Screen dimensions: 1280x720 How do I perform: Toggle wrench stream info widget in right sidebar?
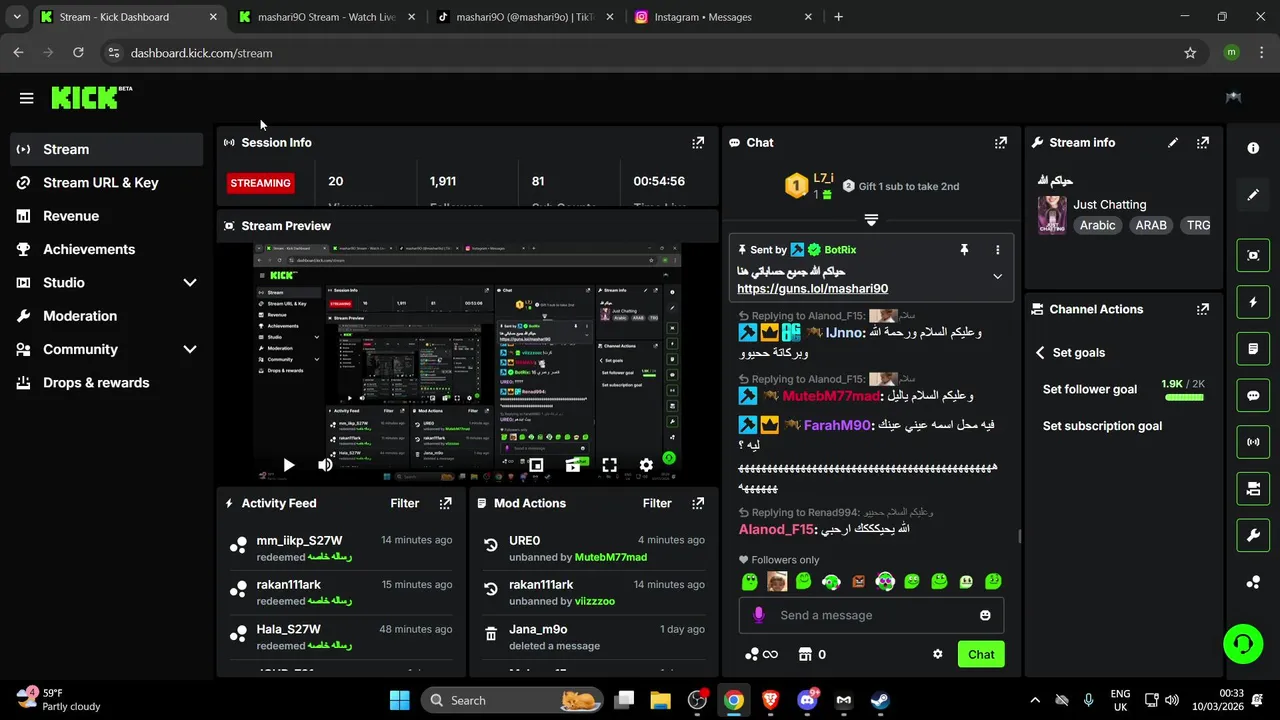[1253, 535]
